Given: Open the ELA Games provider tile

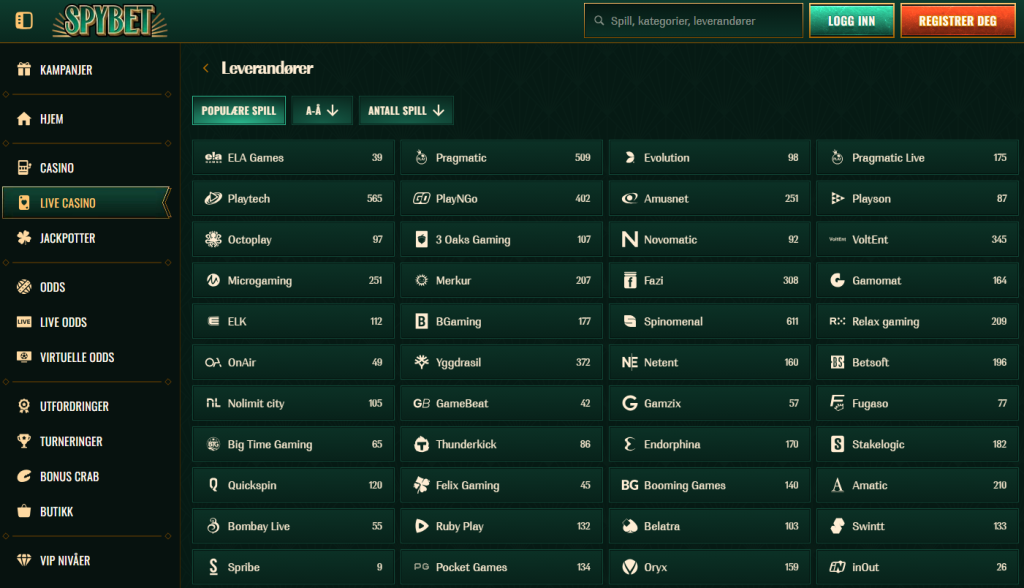Looking at the screenshot, I should tap(293, 157).
